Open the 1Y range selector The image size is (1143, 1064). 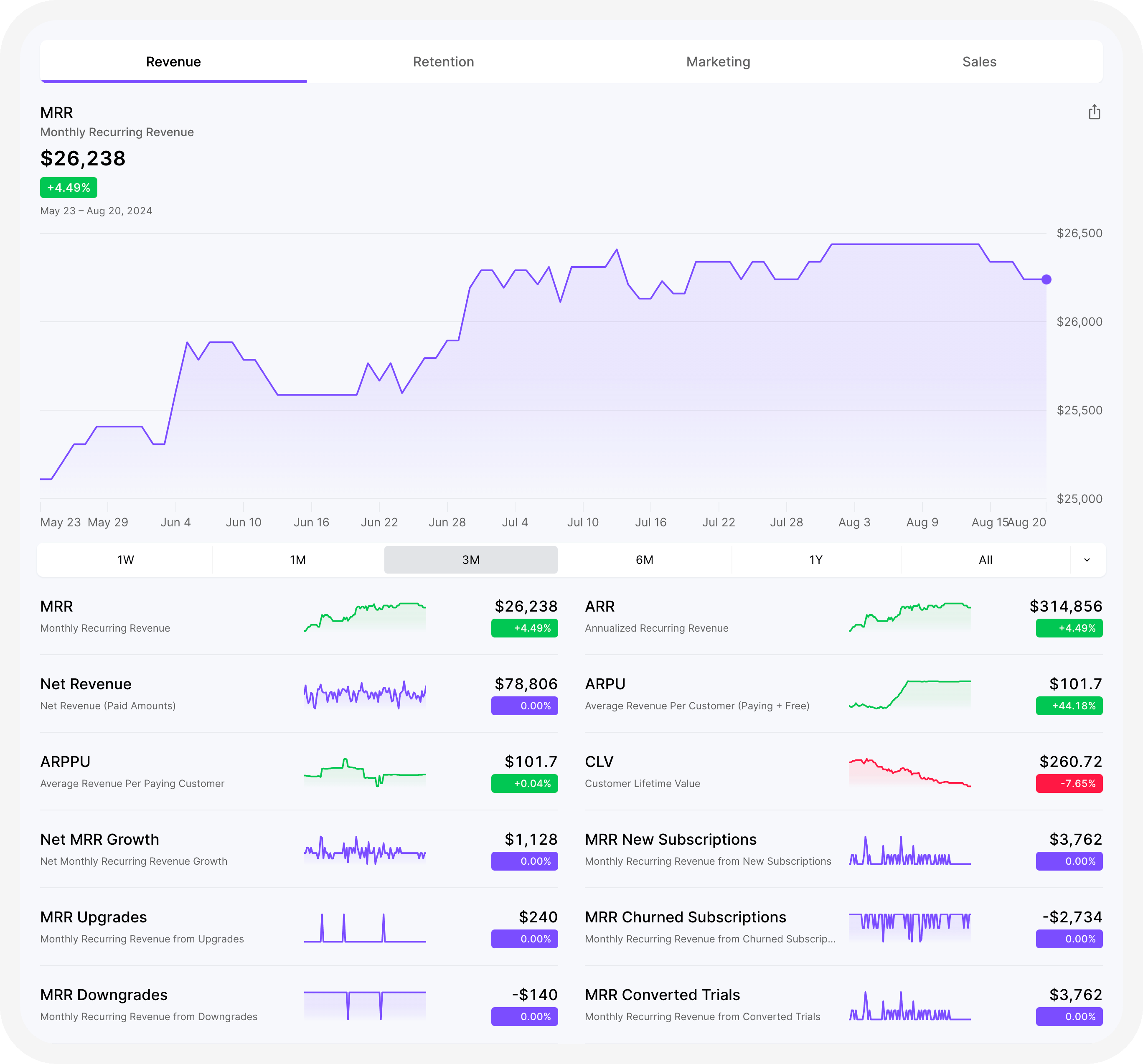click(x=815, y=559)
